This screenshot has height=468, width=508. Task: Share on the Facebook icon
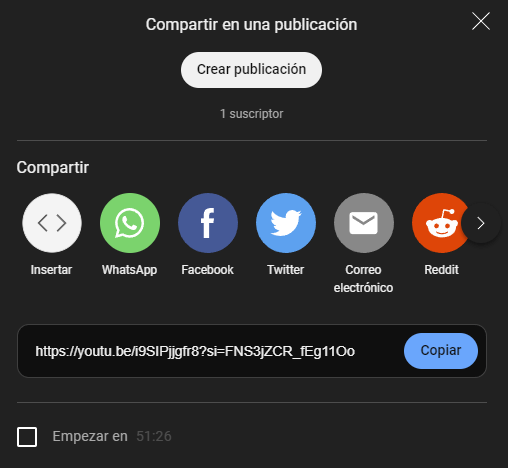208,223
